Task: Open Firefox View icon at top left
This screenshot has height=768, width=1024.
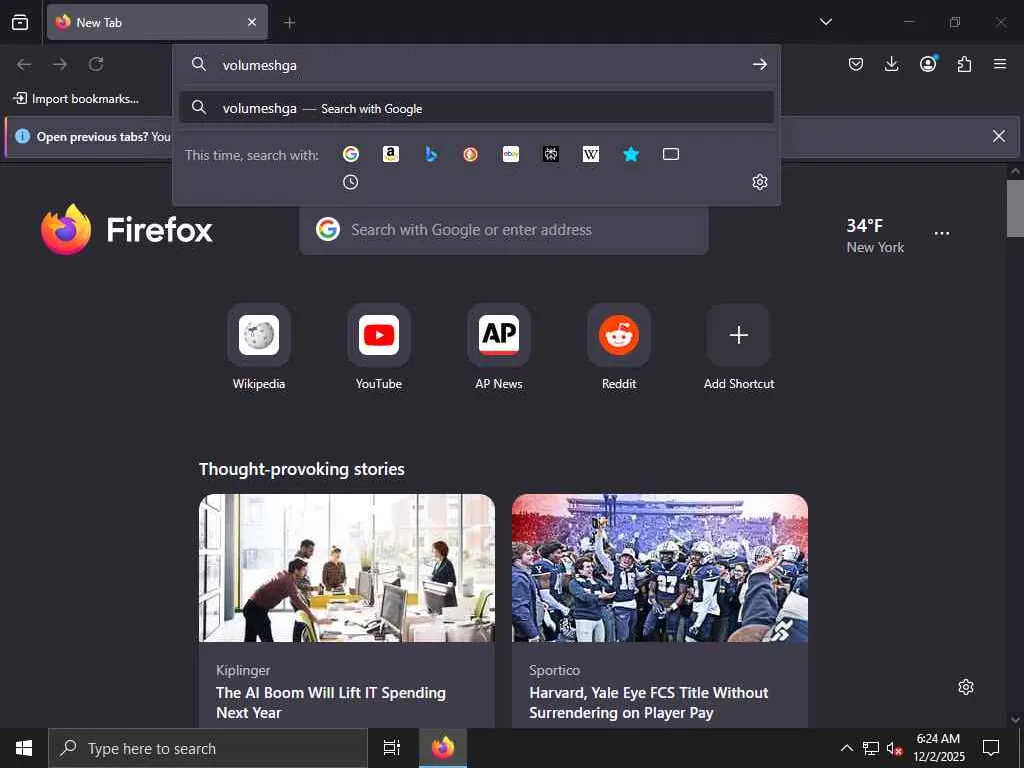Action: click(20, 22)
